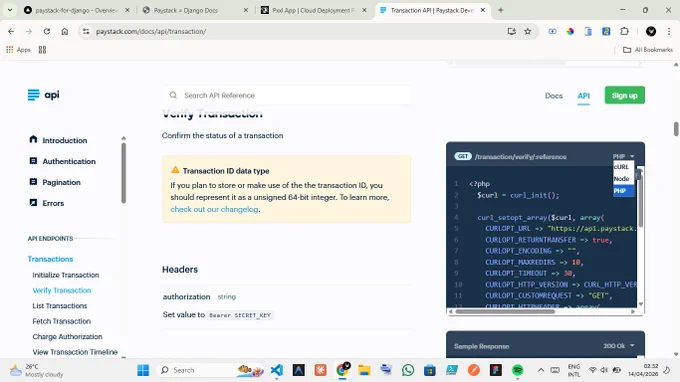Show hidden system tray icons
Viewport: 680px width, 382px height.
tap(540, 370)
